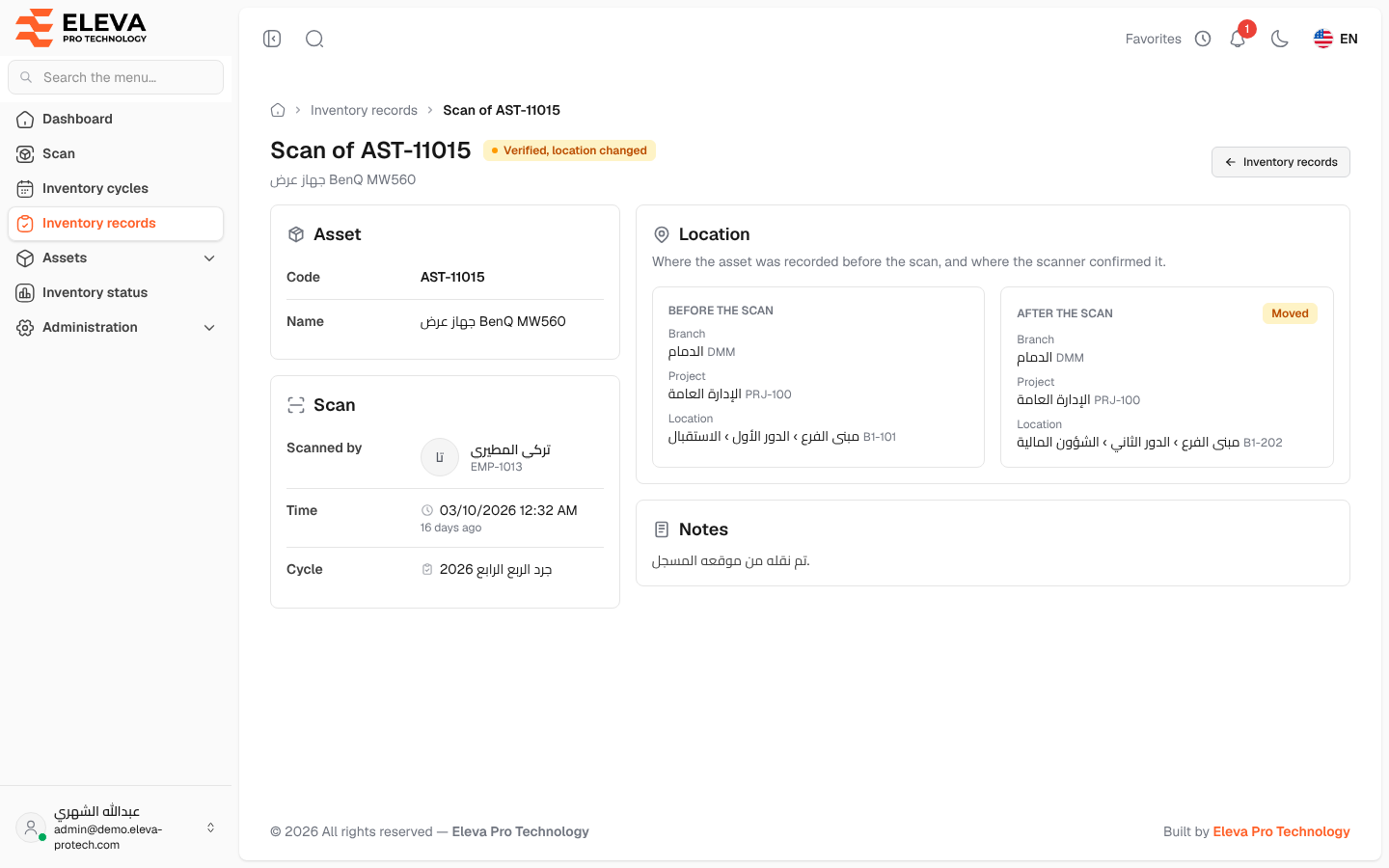Image resolution: width=1389 pixels, height=868 pixels.
Task: Toggle dark mode moon icon
Action: 1280,39
